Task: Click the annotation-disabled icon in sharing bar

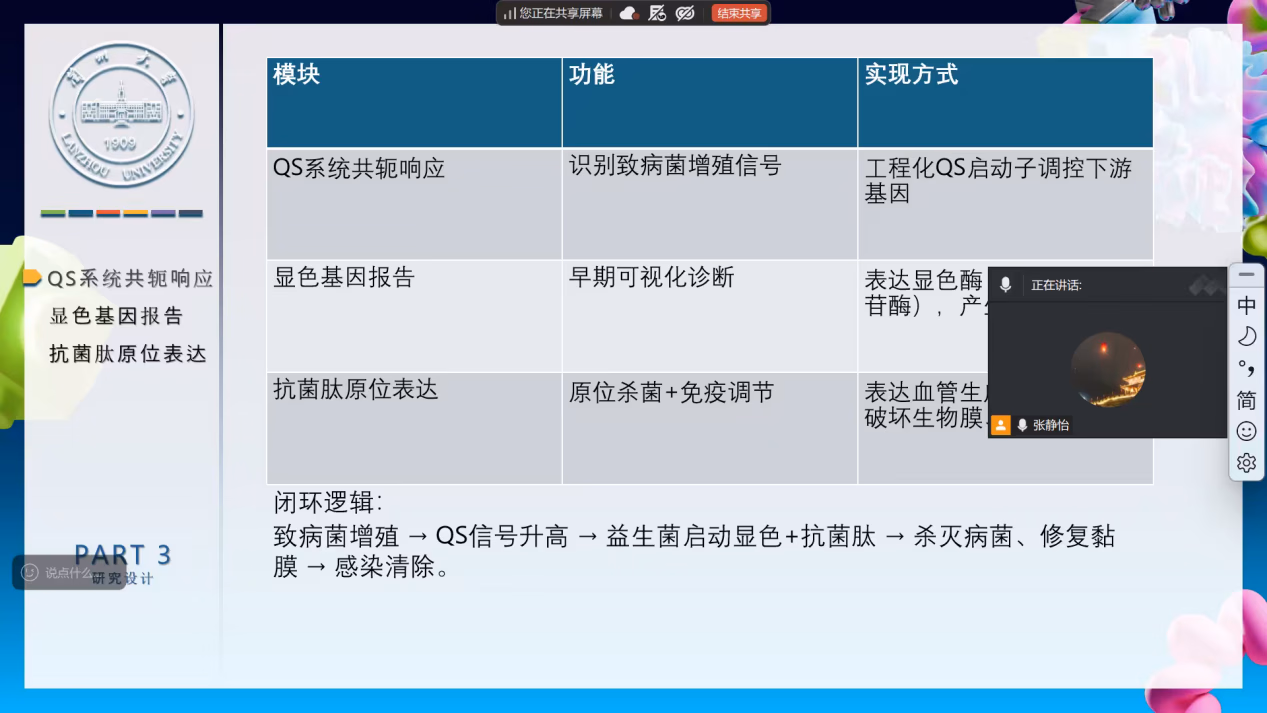Action: (657, 13)
